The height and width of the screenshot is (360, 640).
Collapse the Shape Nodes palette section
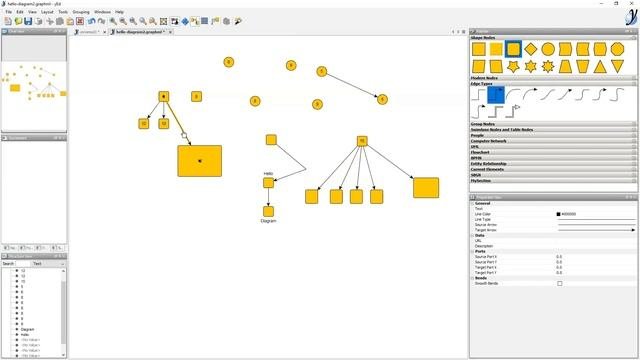(553, 38)
